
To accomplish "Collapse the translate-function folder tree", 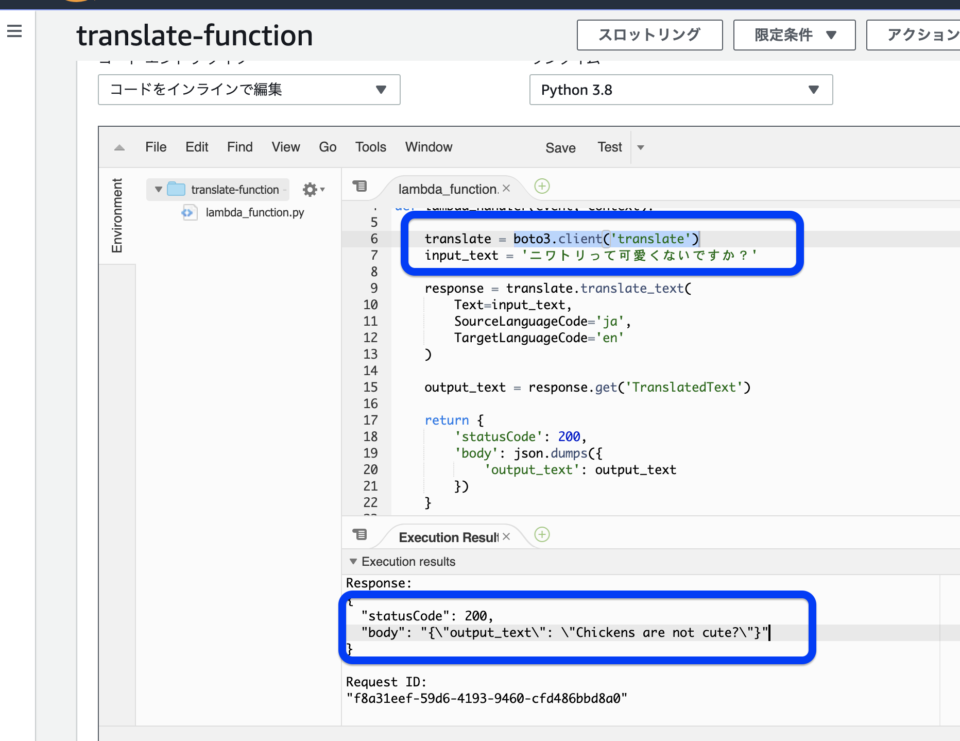I will pyautogui.click(x=159, y=189).
